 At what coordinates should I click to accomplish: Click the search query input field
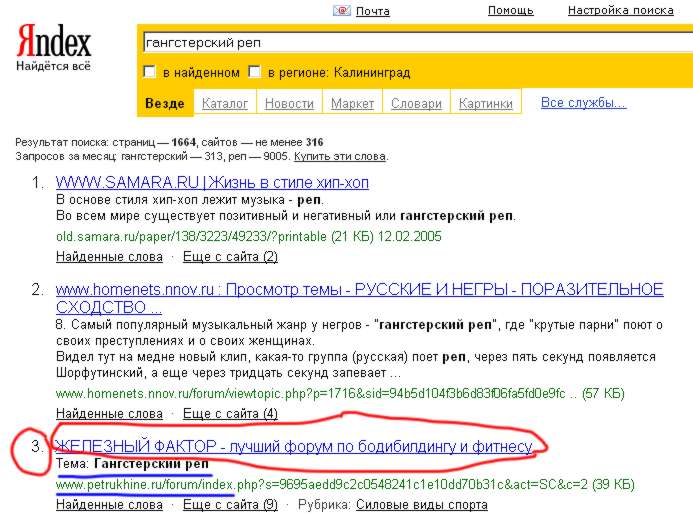(x=410, y=44)
